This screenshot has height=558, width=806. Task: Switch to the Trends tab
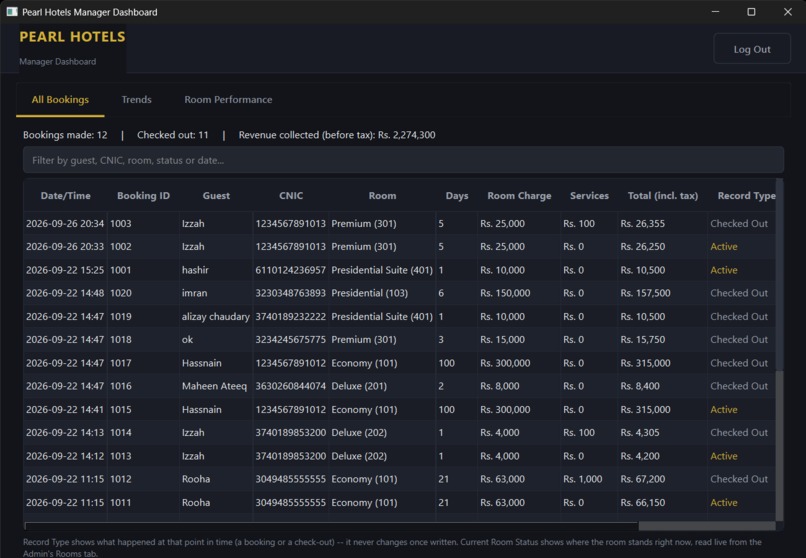[x=136, y=100]
